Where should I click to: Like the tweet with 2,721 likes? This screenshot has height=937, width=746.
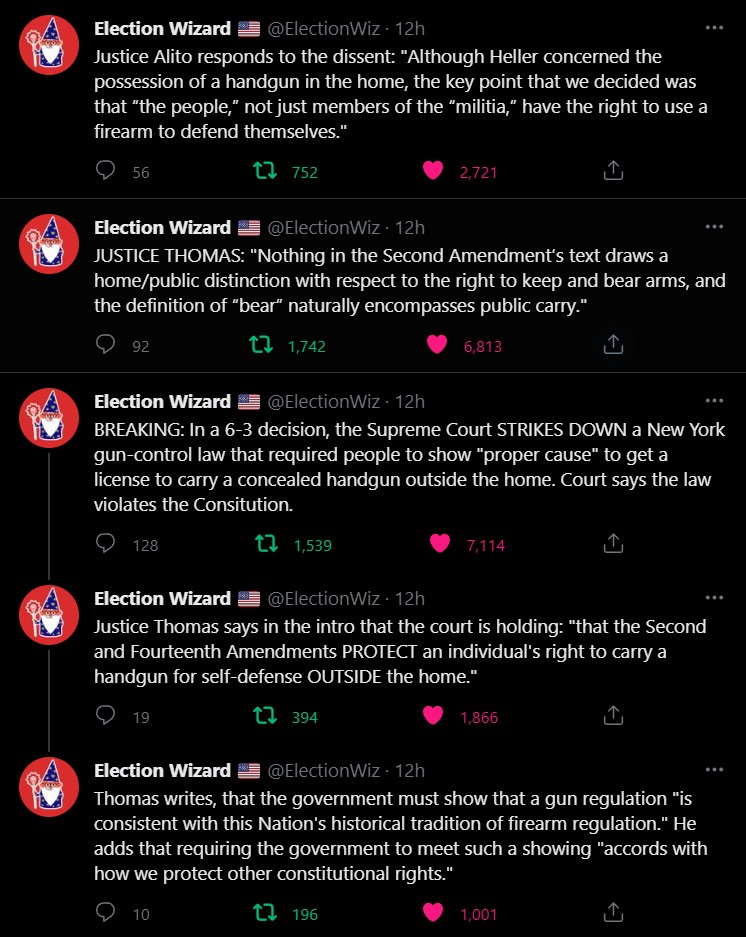pyautogui.click(x=432, y=171)
